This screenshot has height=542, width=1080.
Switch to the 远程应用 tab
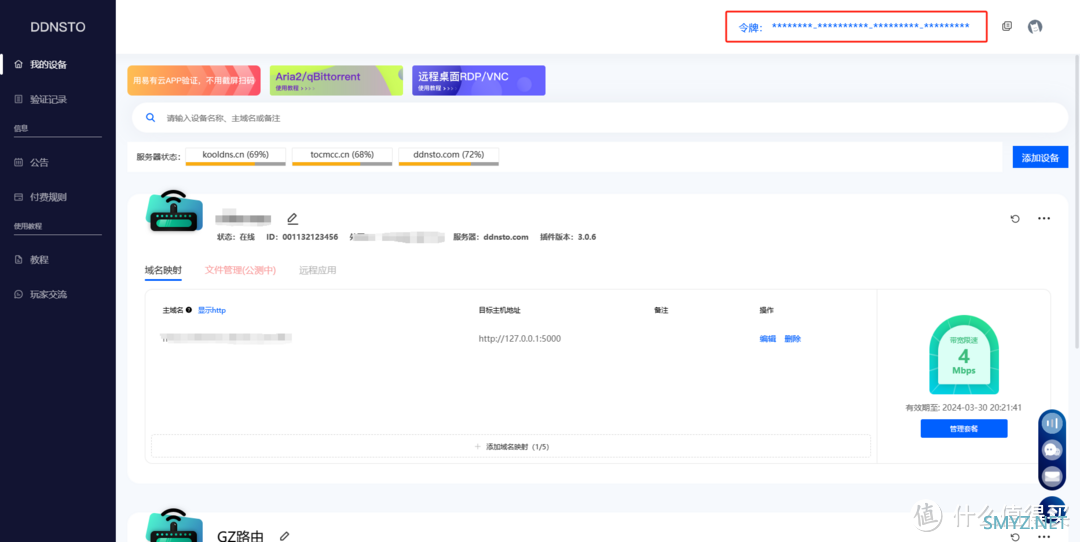click(x=318, y=270)
